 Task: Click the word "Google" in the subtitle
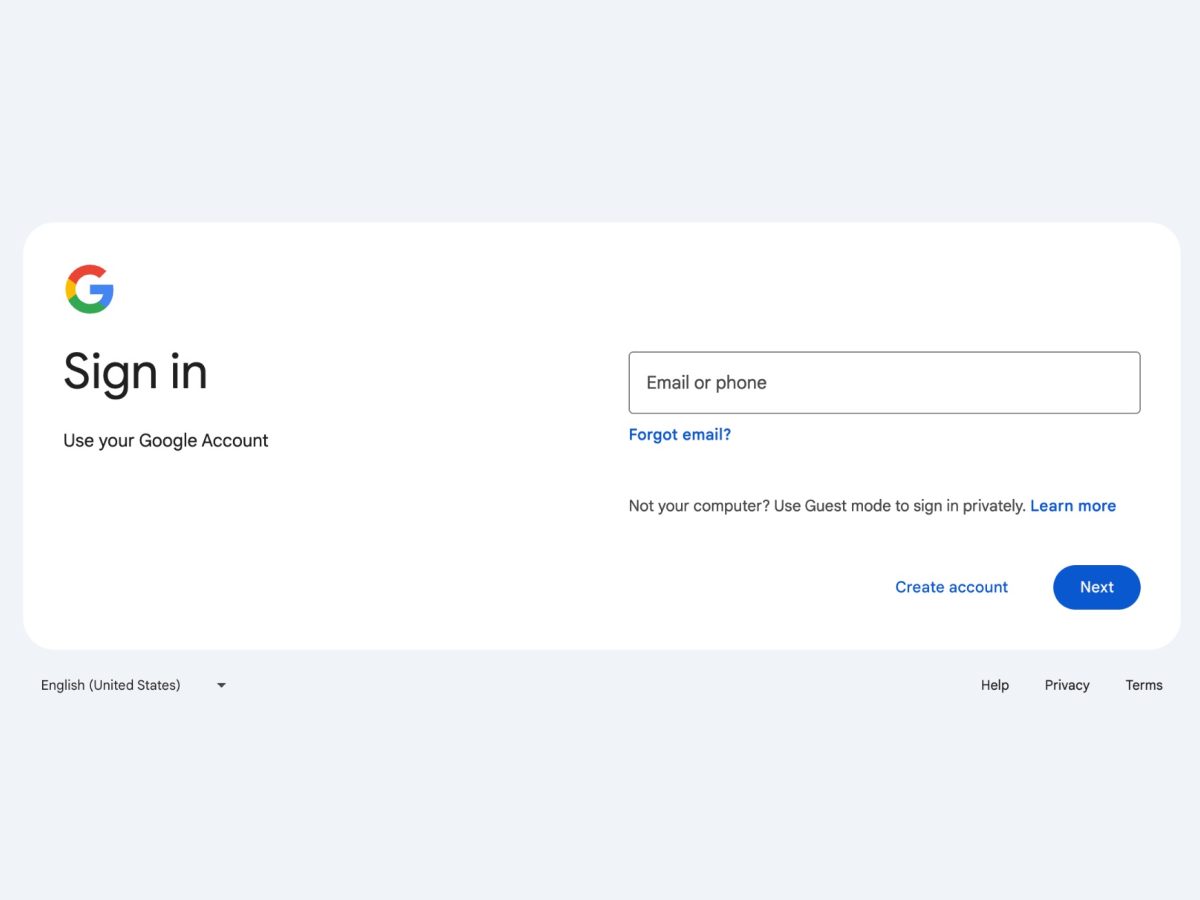coord(167,440)
